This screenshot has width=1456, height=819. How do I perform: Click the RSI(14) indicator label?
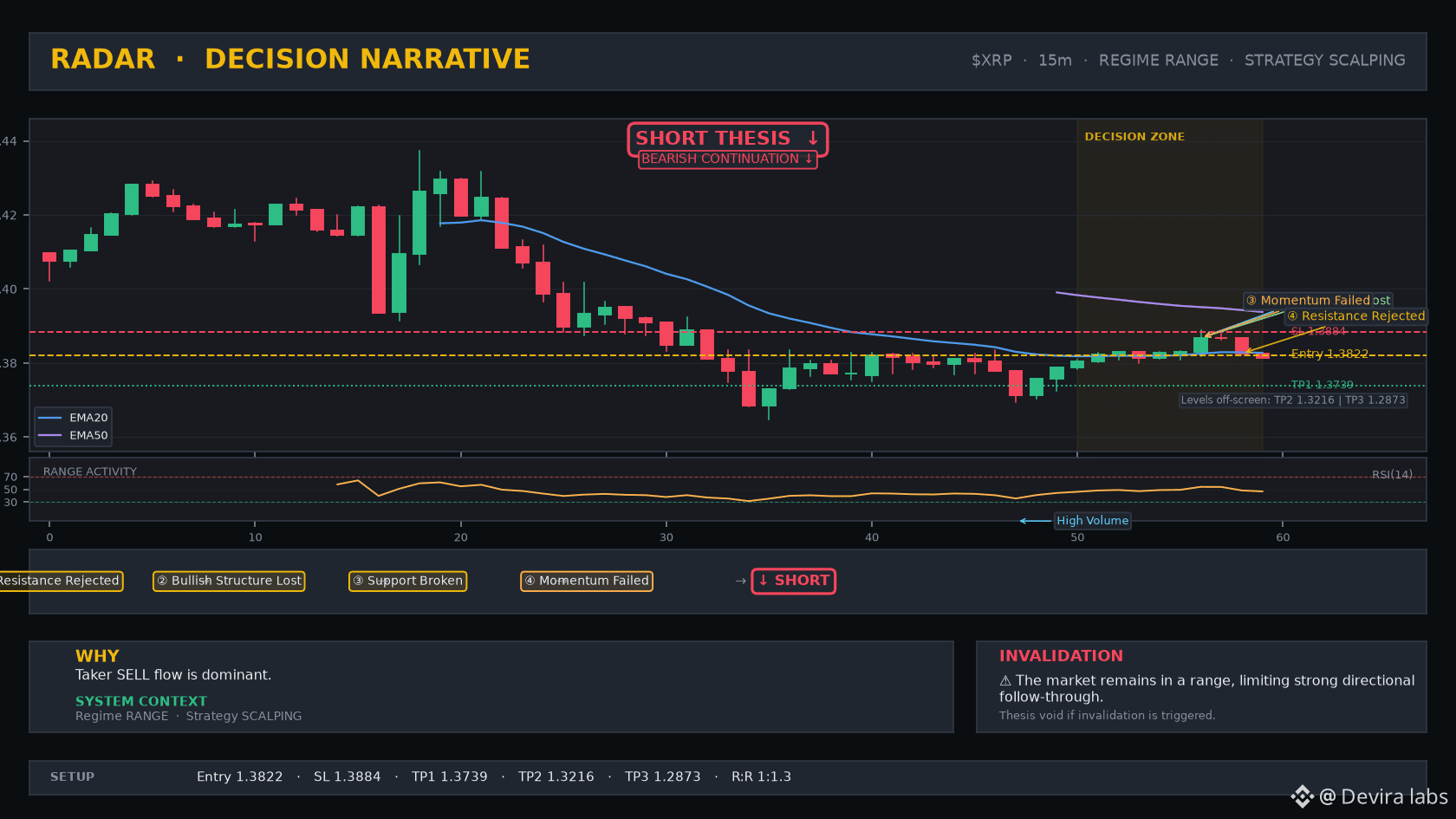1392,475
